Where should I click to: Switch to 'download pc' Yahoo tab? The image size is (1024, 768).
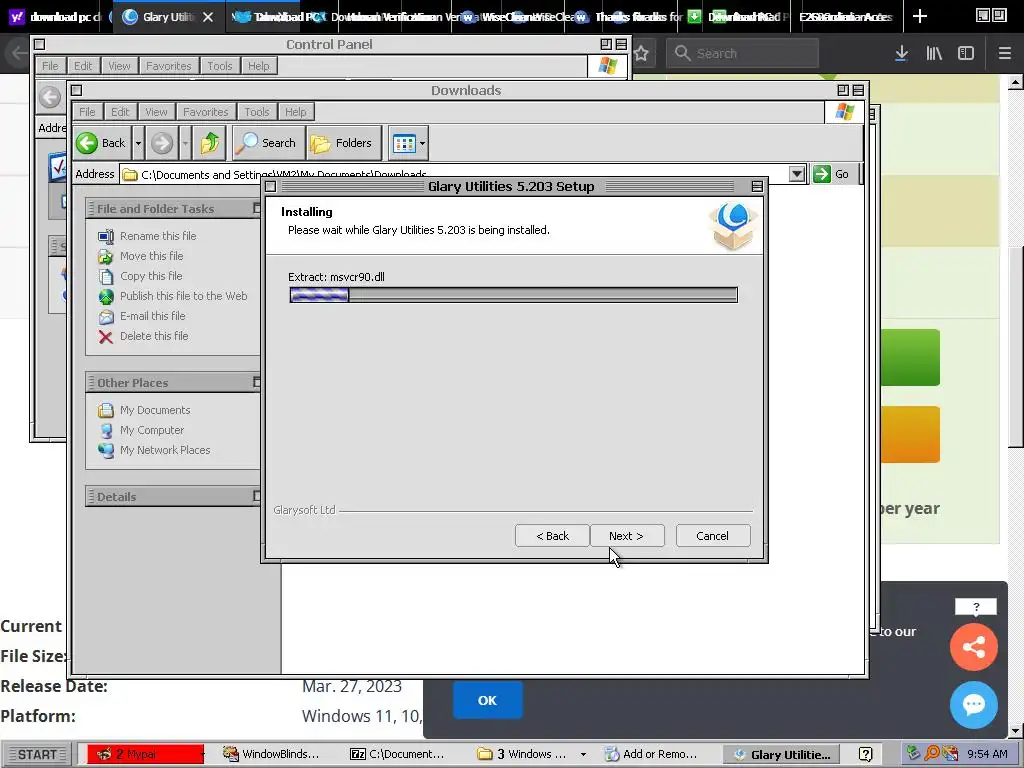click(56, 17)
